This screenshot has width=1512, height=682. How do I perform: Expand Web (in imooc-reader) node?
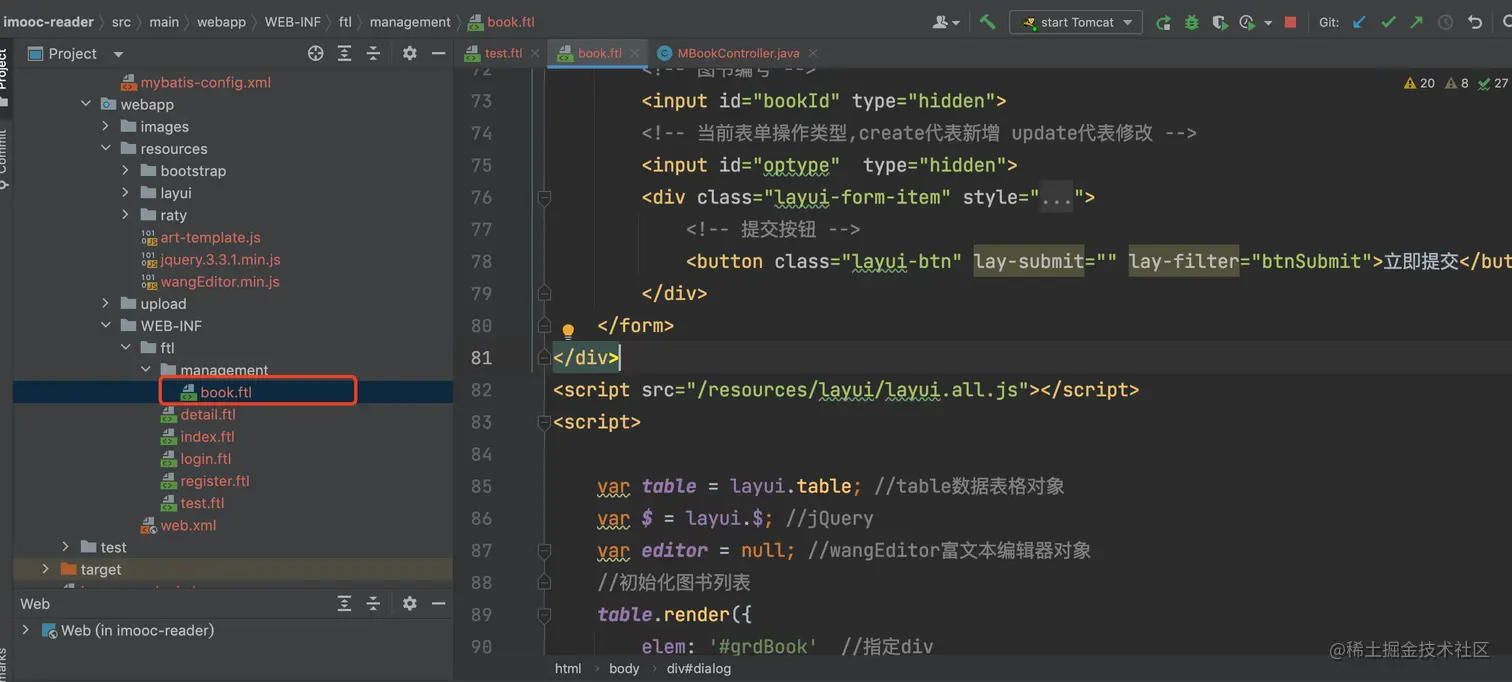click(x=26, y=630)
